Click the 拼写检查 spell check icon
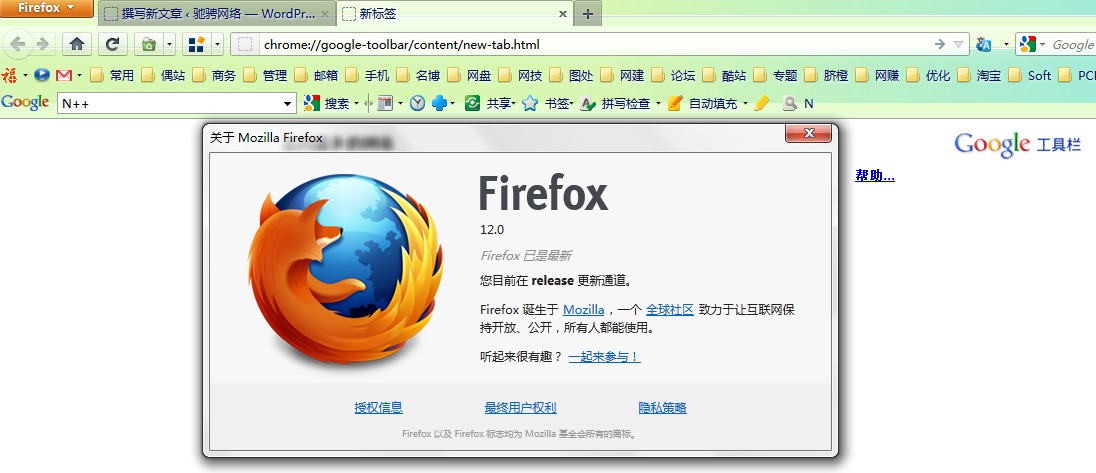The image size is (1096, 473). tap(588, 103)
